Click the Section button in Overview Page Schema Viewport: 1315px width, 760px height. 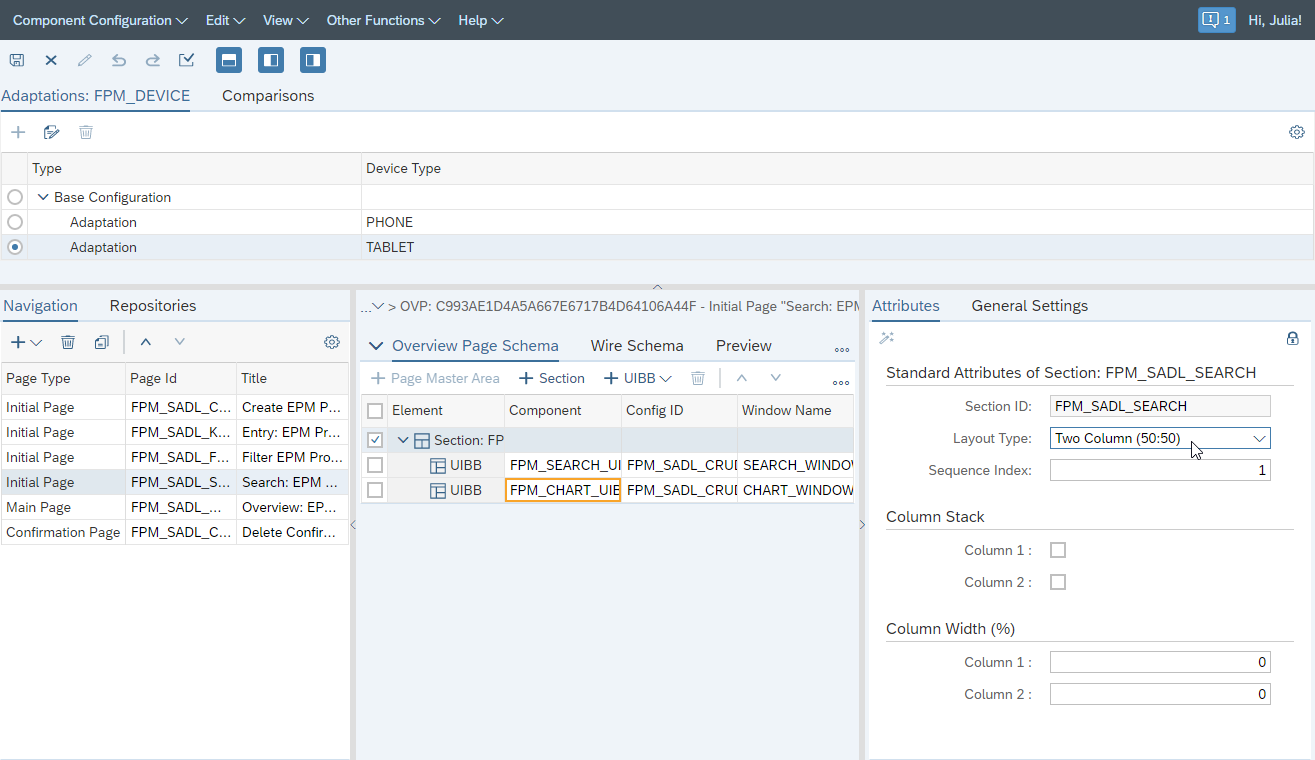click(x=551, y=378)
